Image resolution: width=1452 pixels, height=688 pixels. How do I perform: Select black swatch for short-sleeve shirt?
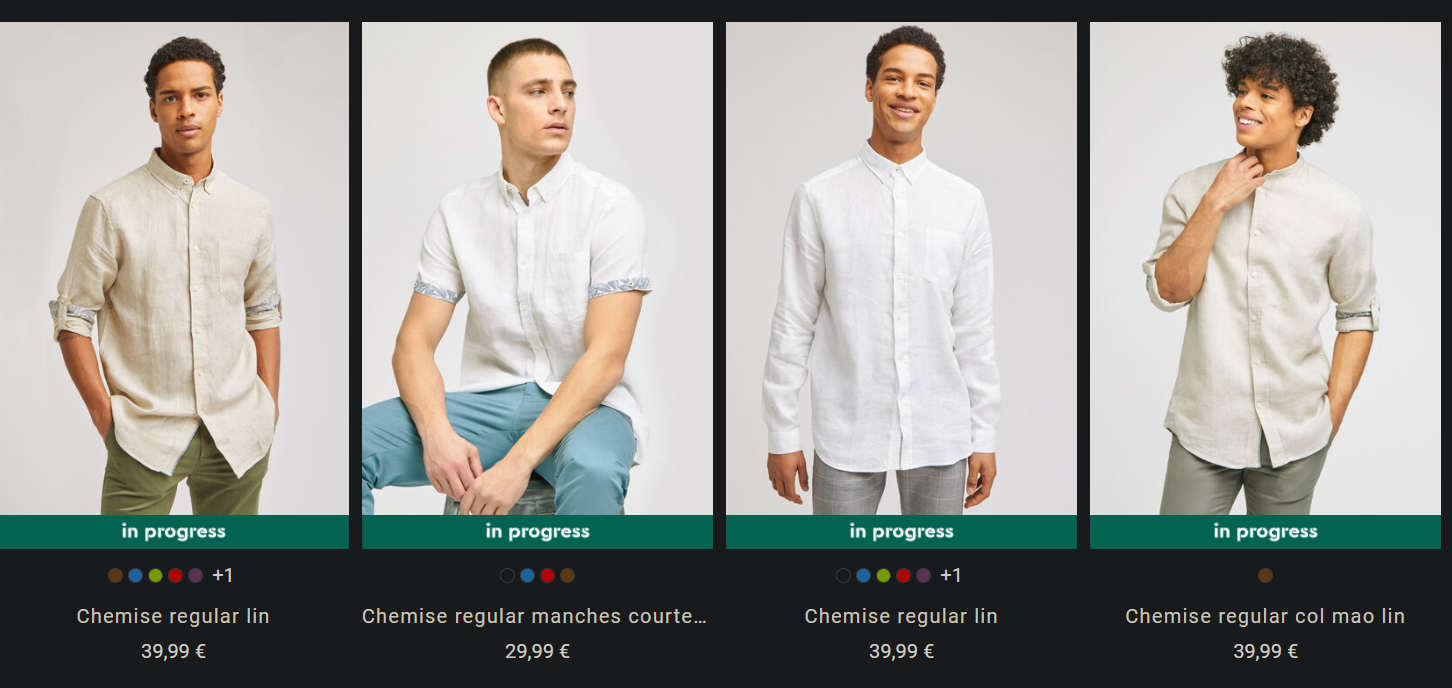[x=507, y=575]
